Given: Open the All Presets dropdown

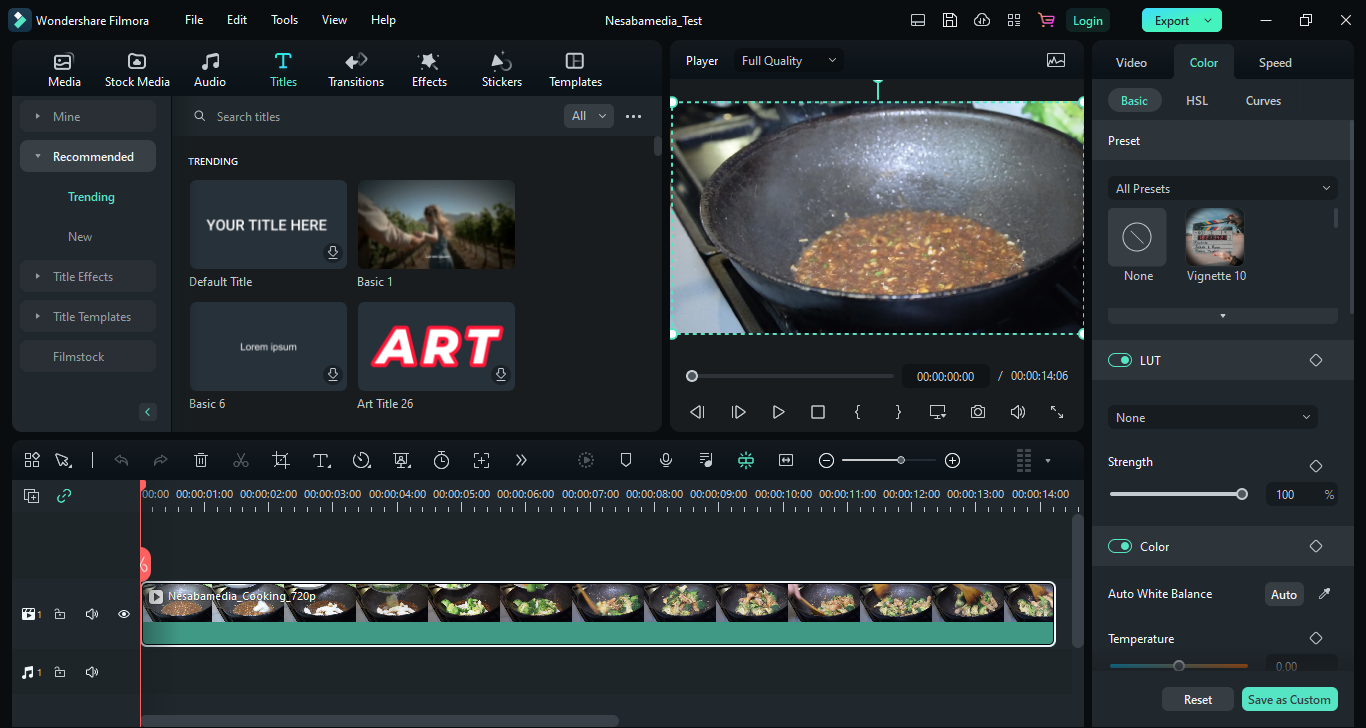Looking at the screenshot, I should (x=1222, y=188).
